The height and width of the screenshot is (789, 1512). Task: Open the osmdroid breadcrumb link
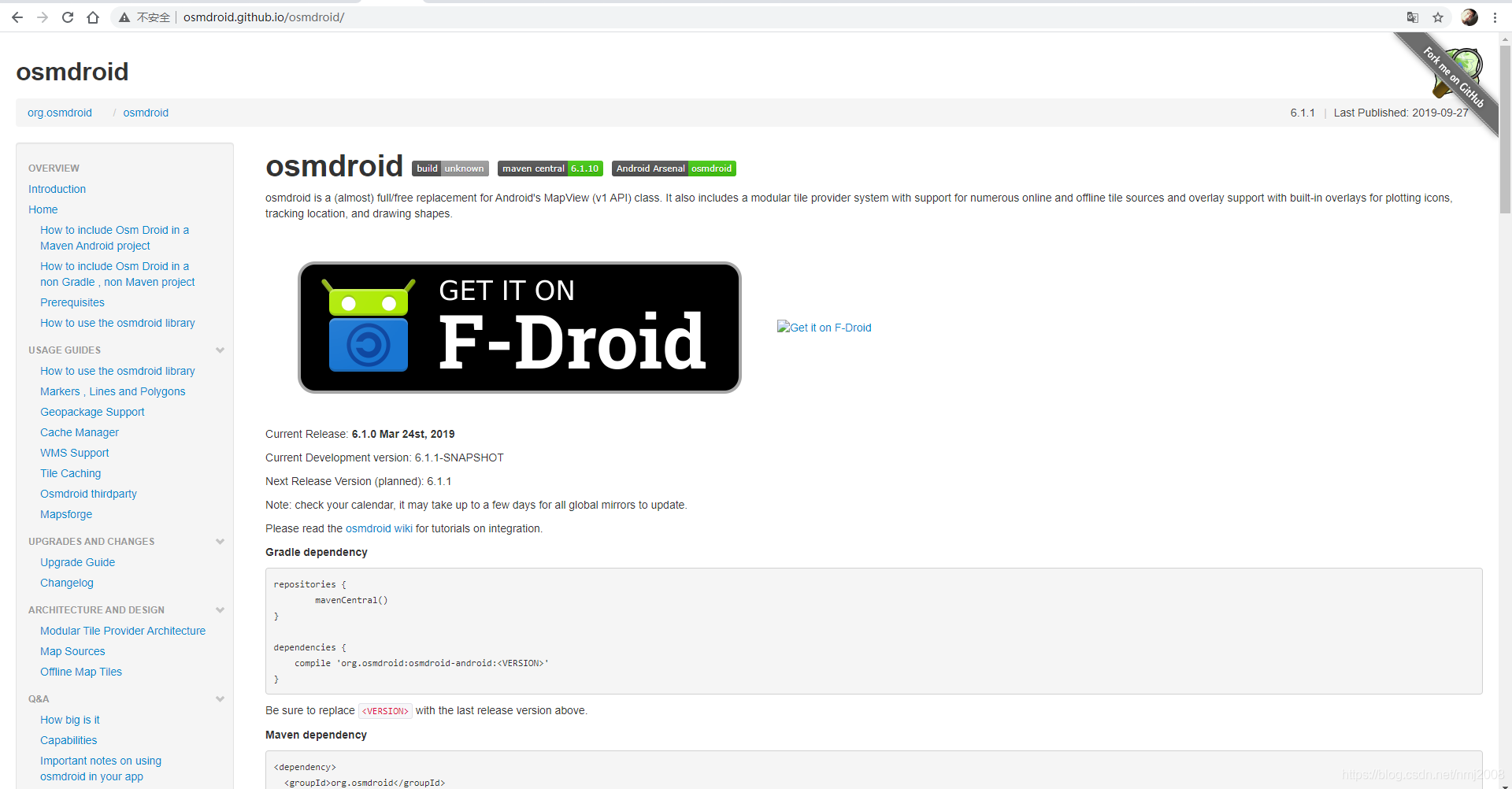pyautogui.click(x=146, y=113)
